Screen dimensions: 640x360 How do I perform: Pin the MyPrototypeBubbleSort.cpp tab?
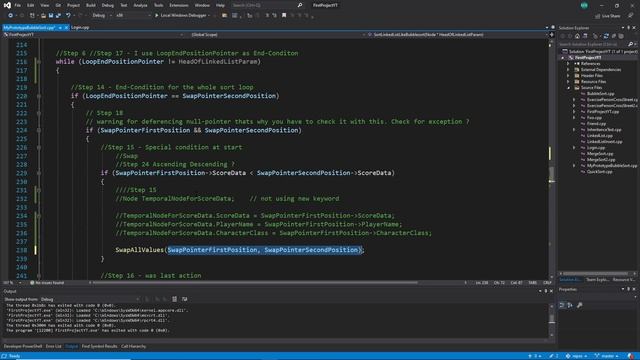click(x=60, y=27)
